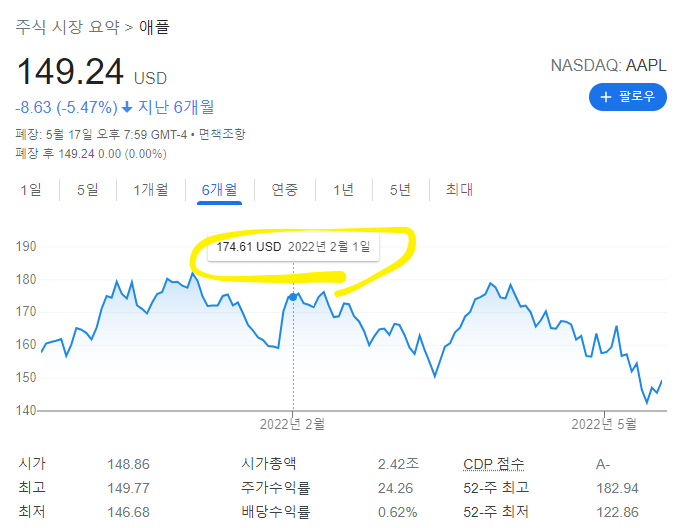The width and height of the screenshot is (677, 528).
Task: Click the 2022년 2월 axis label
Action: (x=292, y=424)
